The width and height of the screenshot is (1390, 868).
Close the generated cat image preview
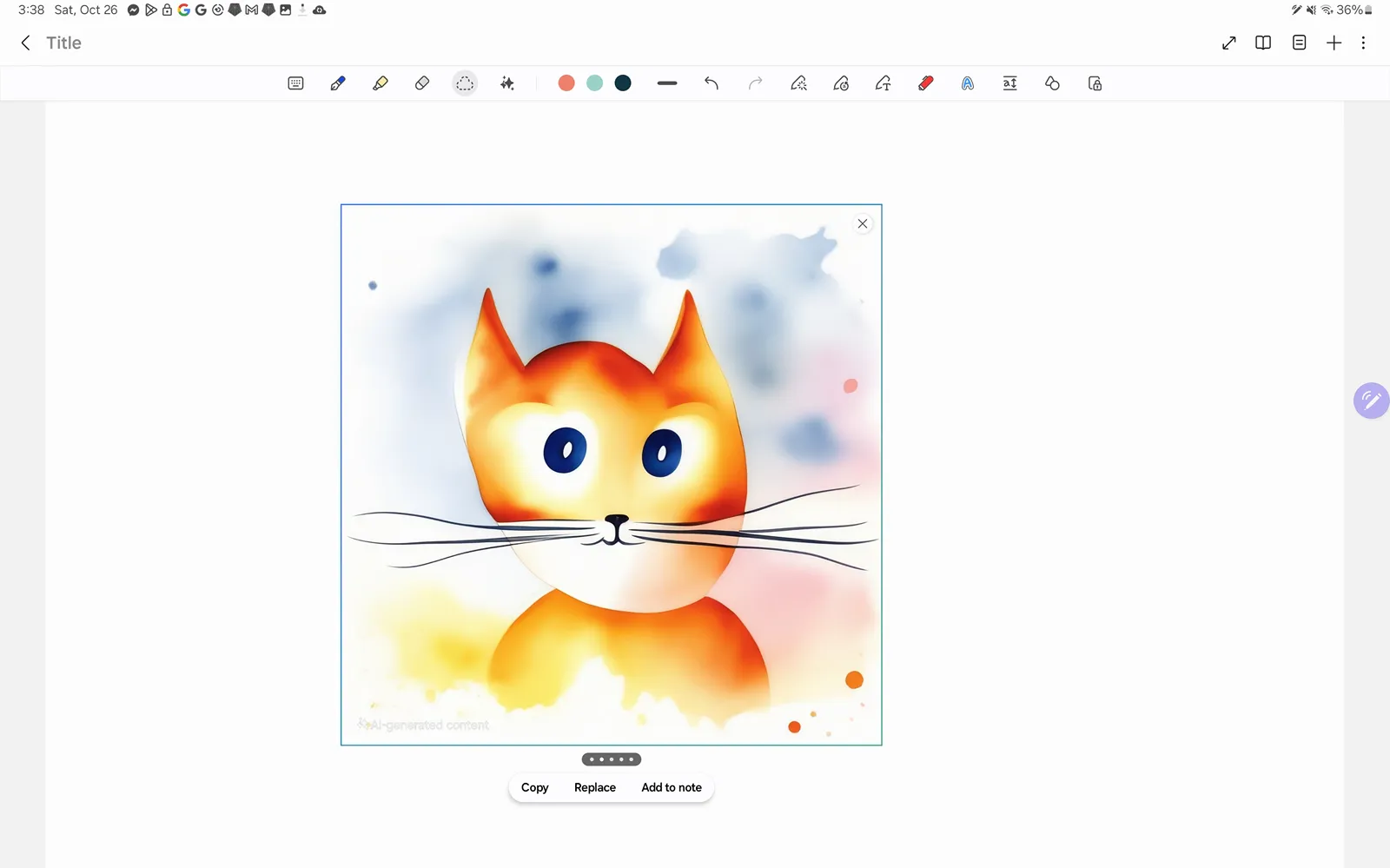[863, 223]
